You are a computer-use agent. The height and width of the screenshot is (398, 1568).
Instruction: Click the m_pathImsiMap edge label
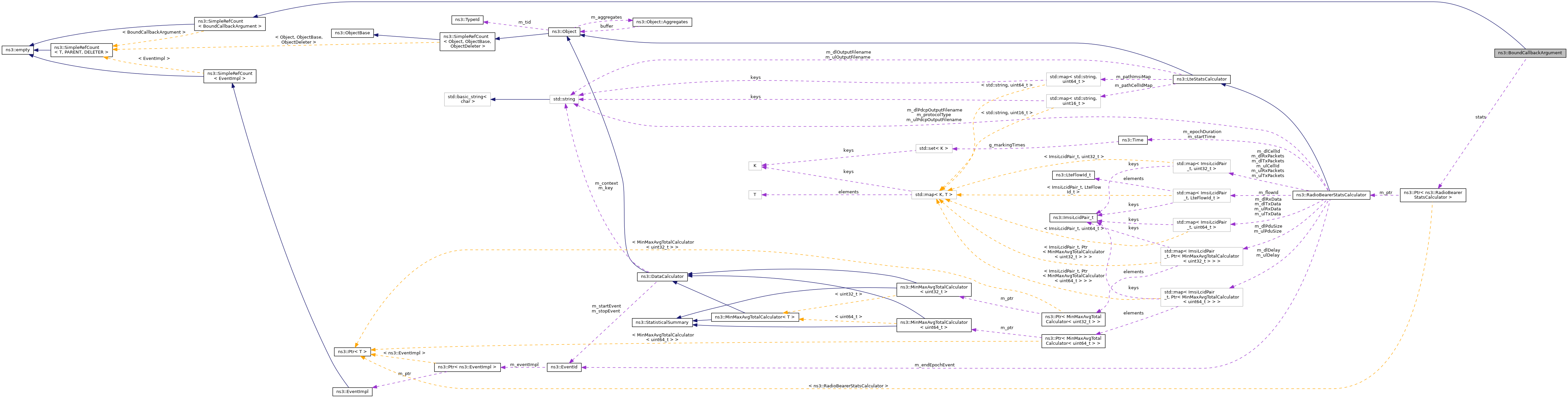1133,77
